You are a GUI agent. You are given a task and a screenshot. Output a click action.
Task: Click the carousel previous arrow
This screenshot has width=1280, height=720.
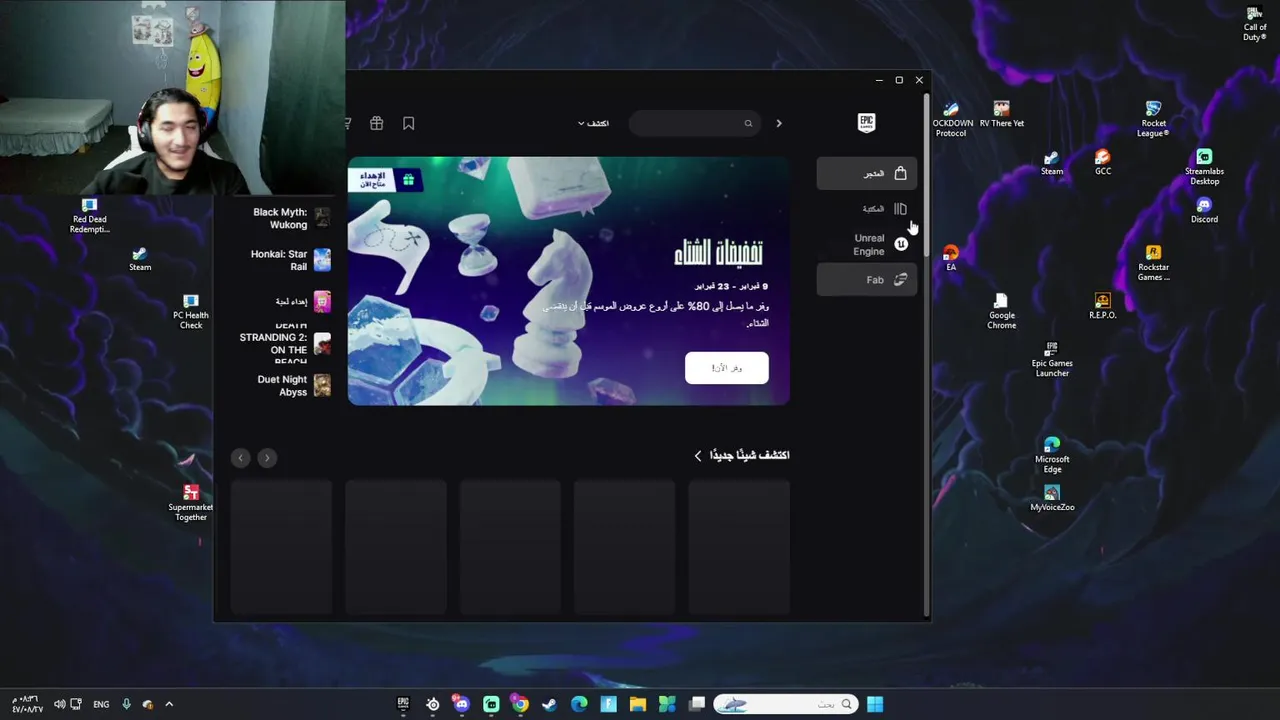tap(240, 458)
